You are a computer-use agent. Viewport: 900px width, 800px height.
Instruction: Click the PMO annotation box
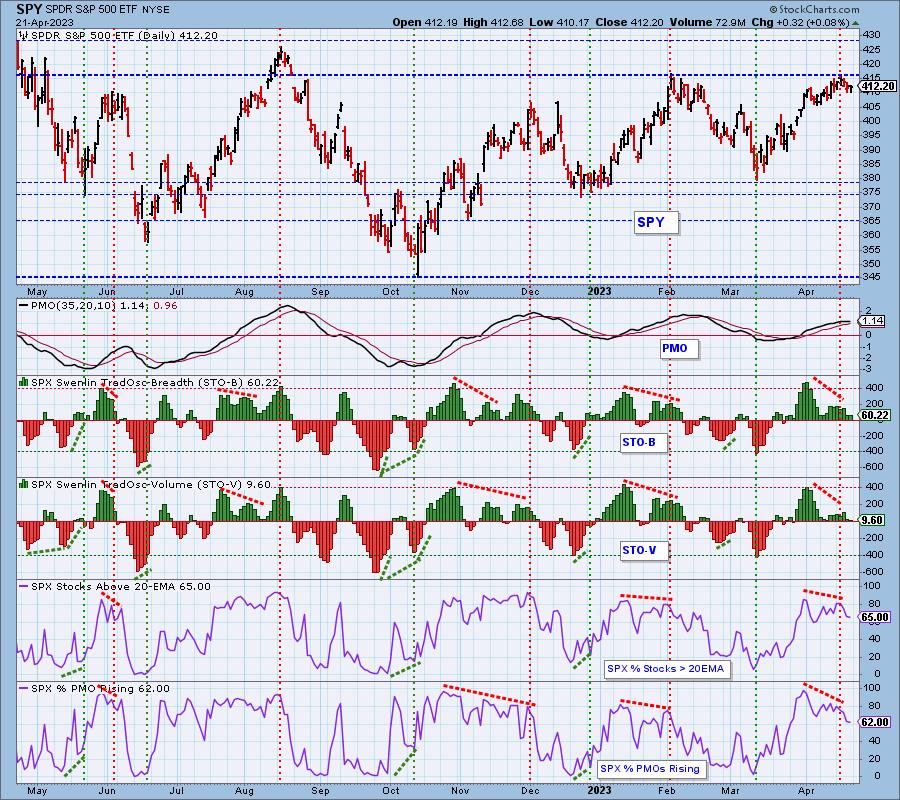click(x=678, y=348)
